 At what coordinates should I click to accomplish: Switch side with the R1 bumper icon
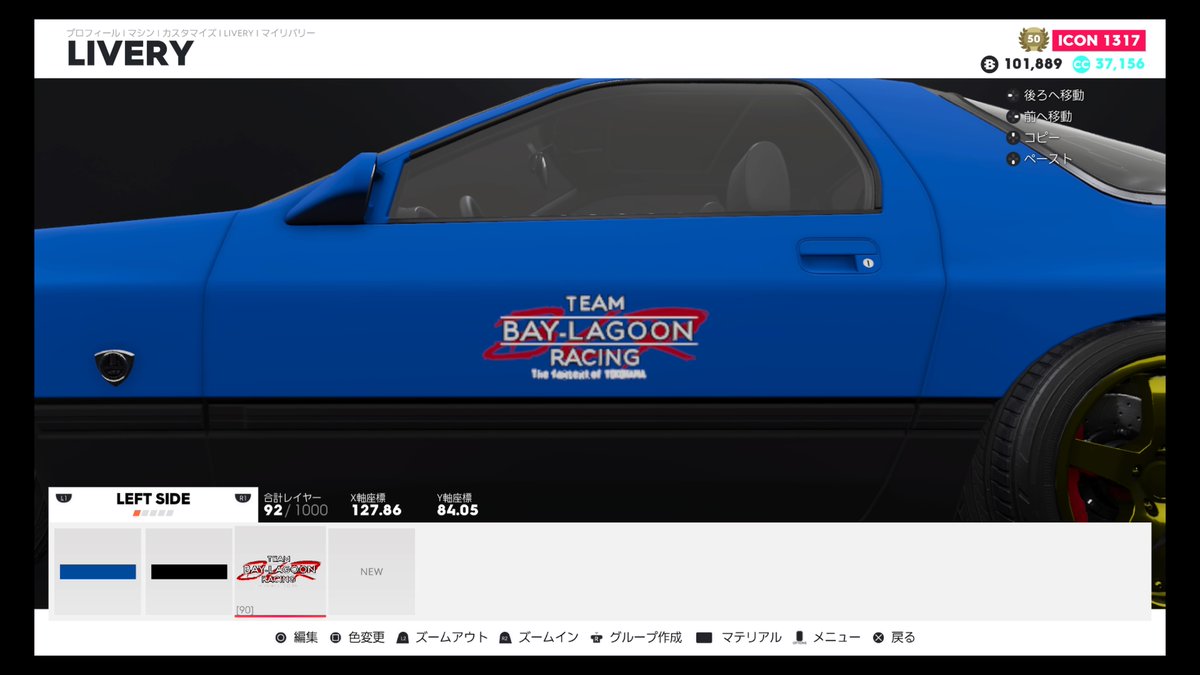242,498
